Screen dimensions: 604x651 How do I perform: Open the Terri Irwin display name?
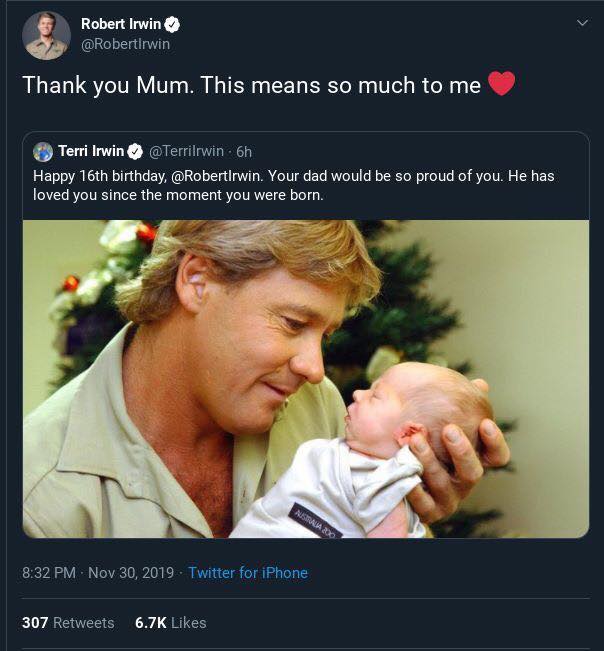click(x=91, y=151)
